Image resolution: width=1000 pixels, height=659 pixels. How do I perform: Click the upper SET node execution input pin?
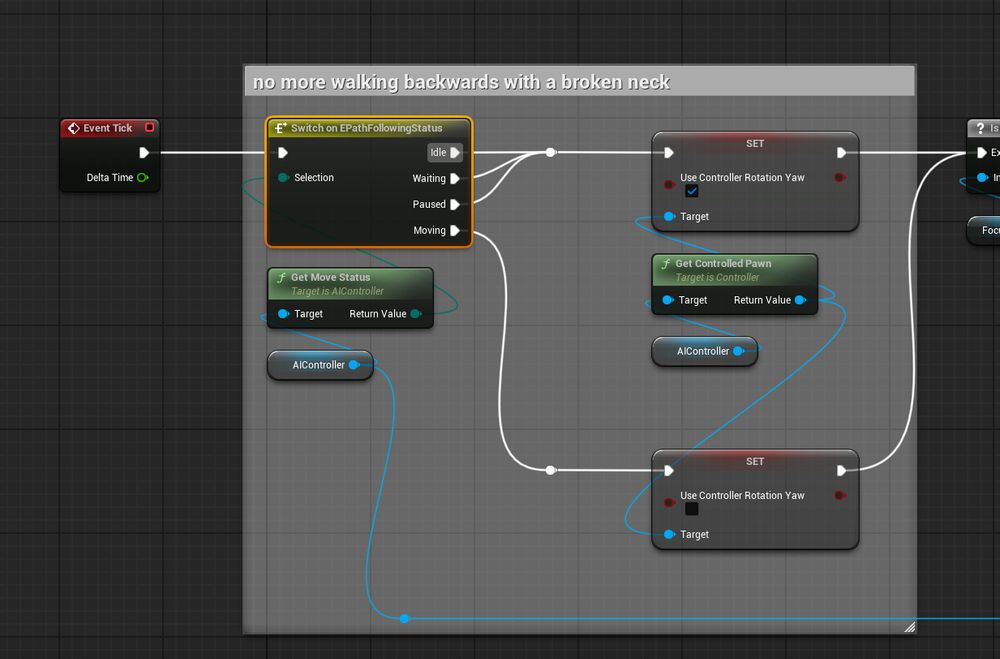point(668,152)
